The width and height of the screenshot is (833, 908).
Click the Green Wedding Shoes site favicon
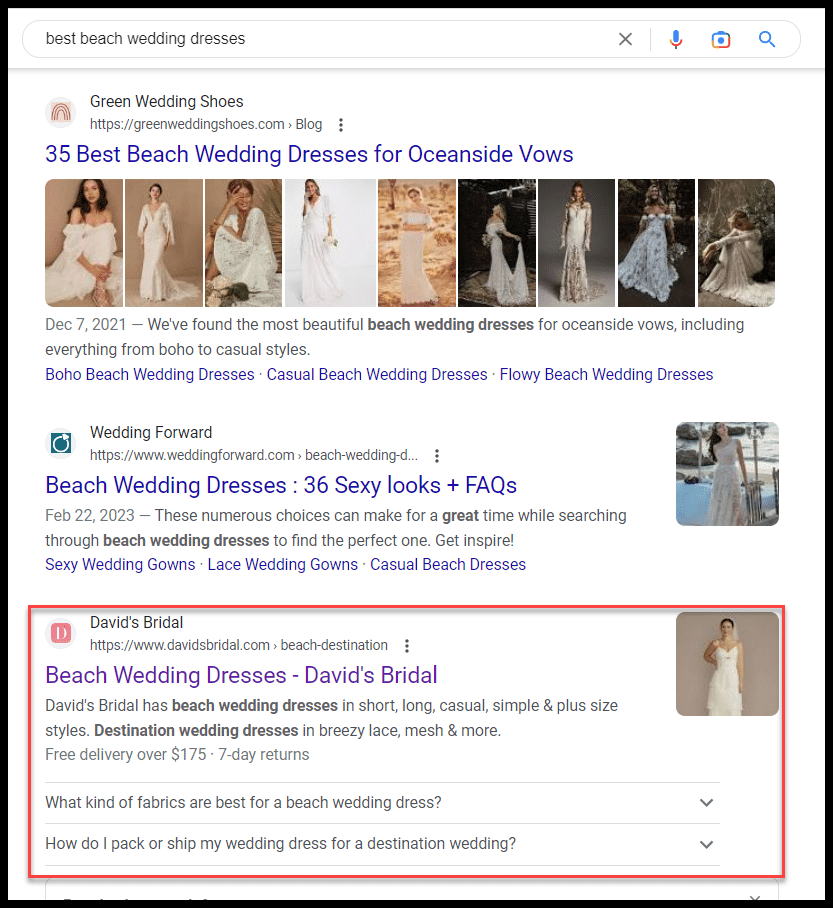61,112
